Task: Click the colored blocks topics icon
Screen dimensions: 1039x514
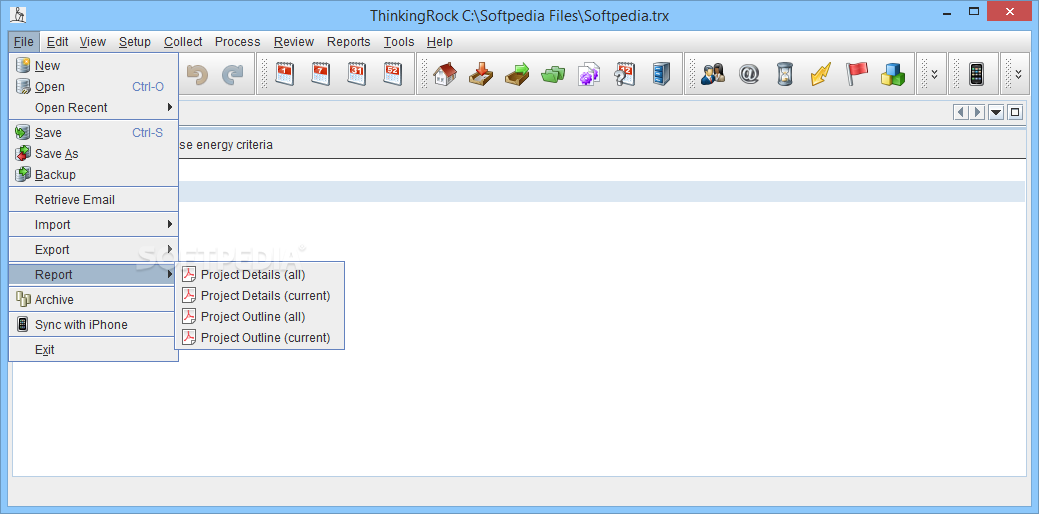Action: 893,74
